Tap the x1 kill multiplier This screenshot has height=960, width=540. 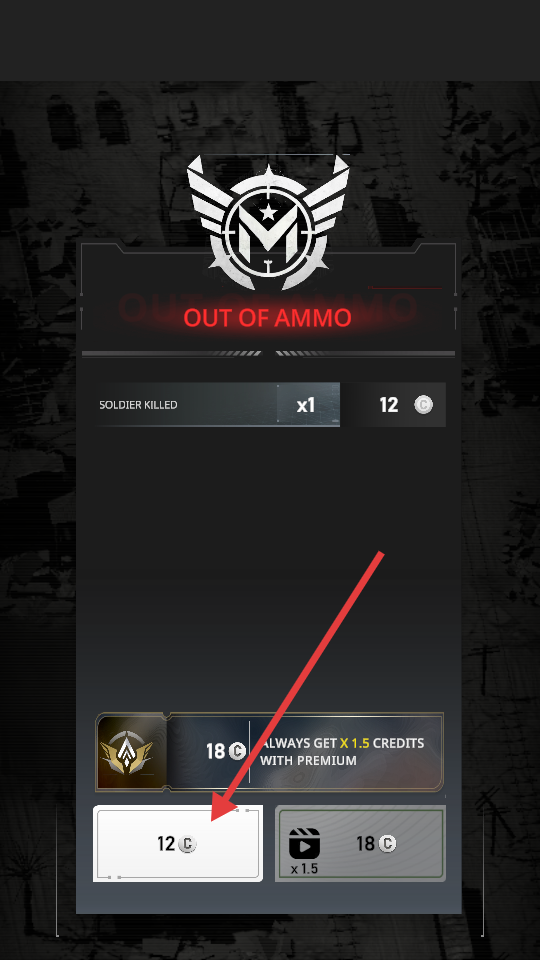pos(306,405)
